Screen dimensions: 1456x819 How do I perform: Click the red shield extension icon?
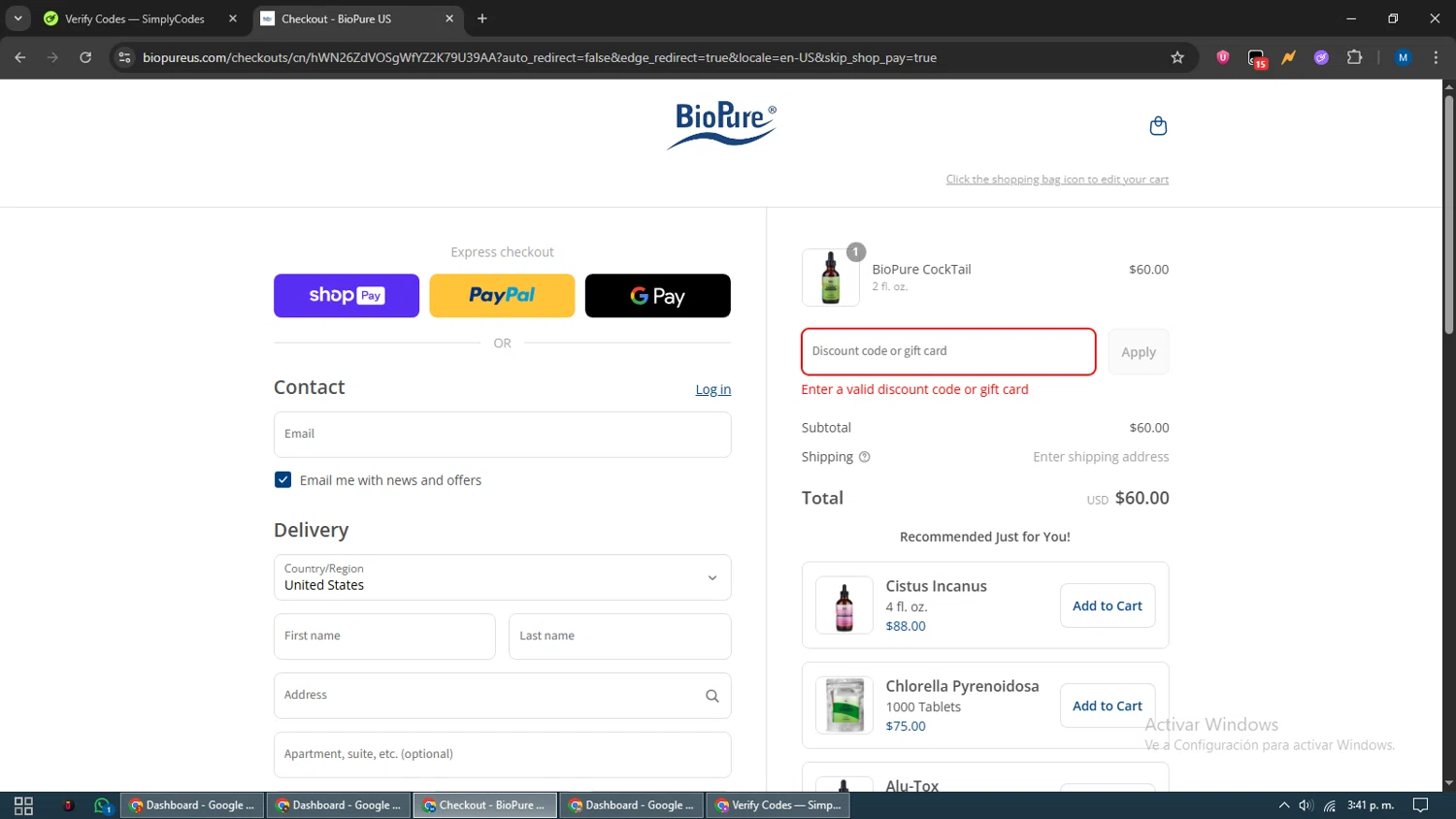[1223, 57]
